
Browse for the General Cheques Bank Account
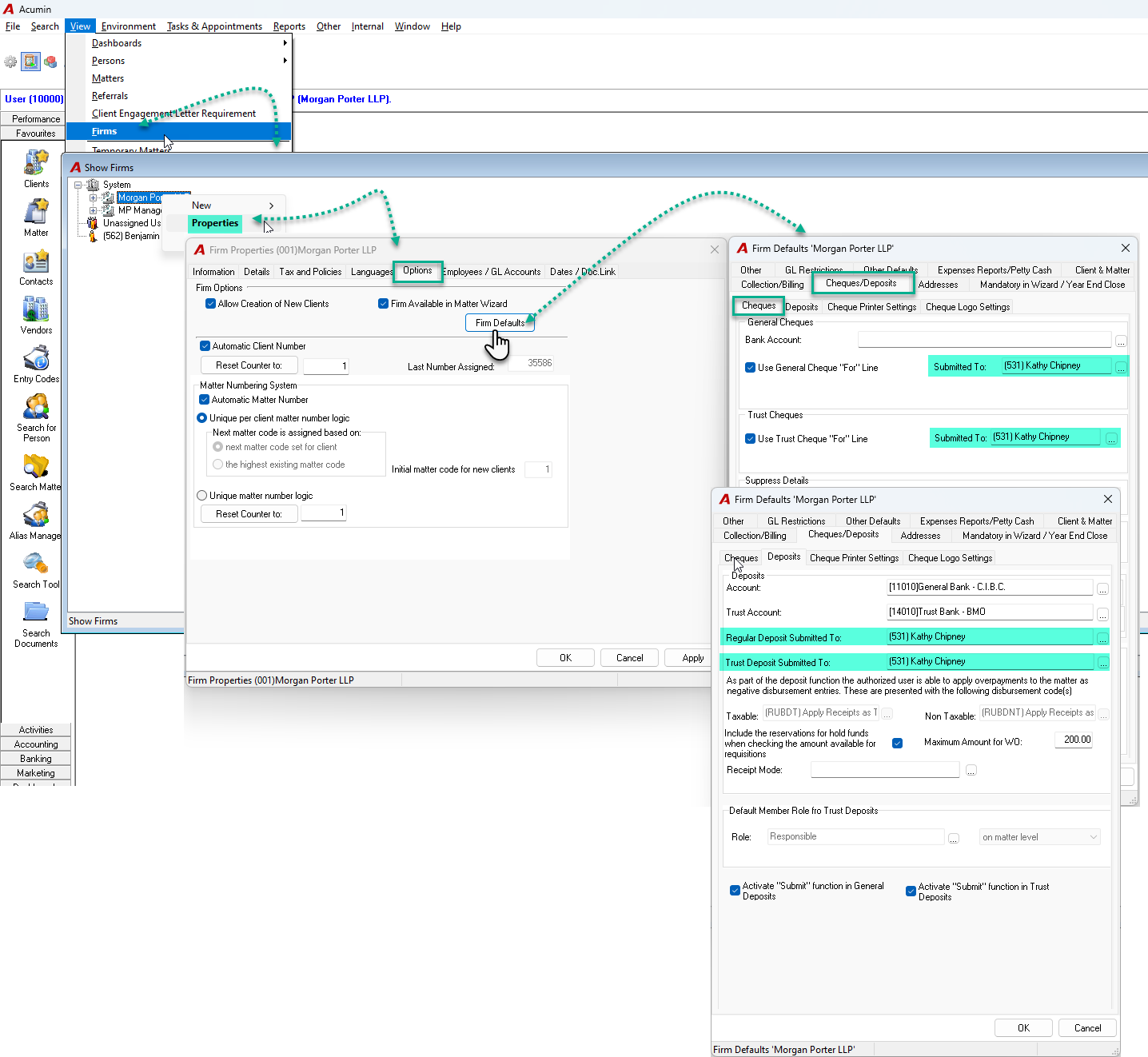(x=1121, y=341)
